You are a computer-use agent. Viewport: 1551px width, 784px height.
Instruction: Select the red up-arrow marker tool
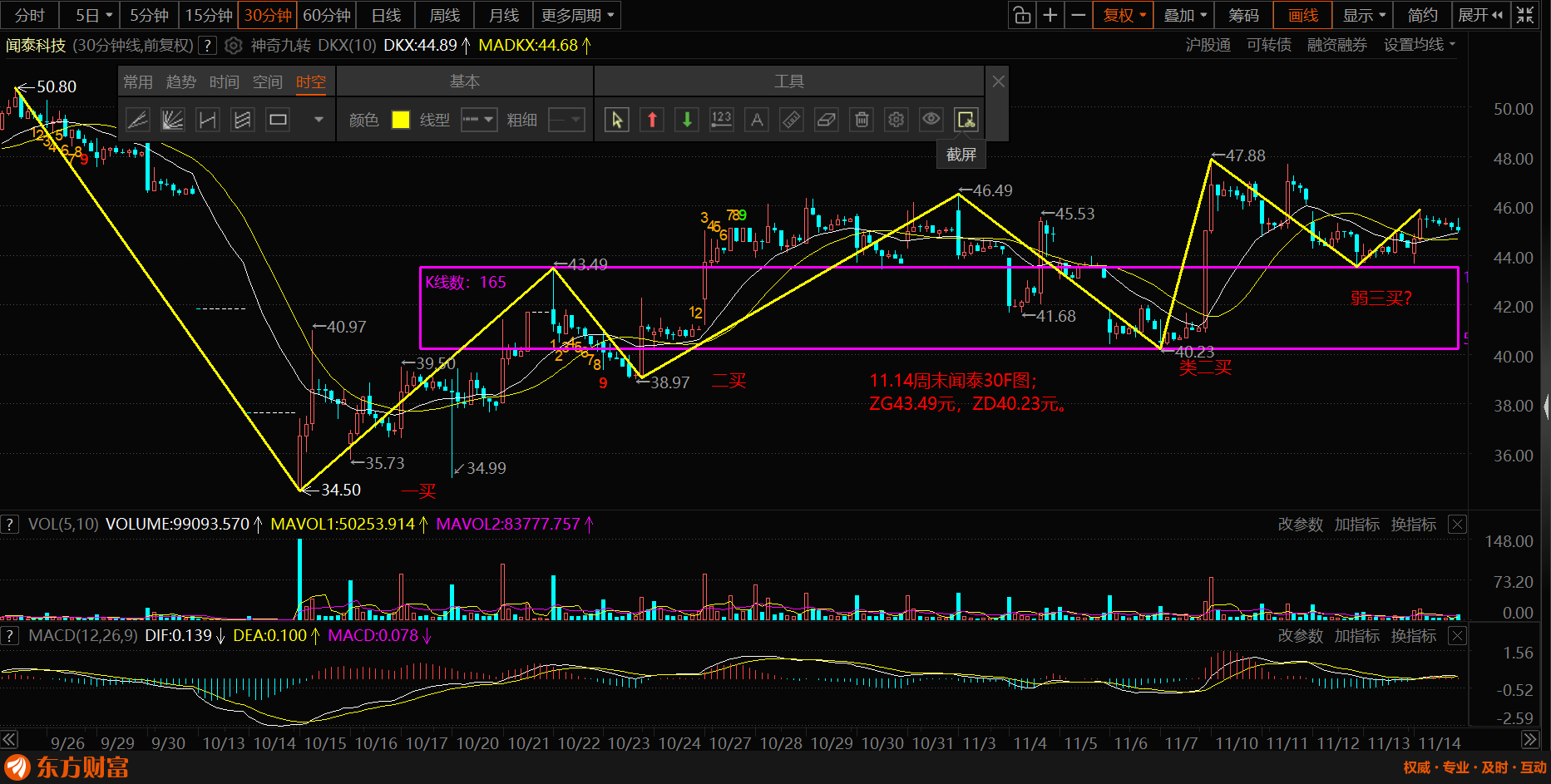pos(652,120)
